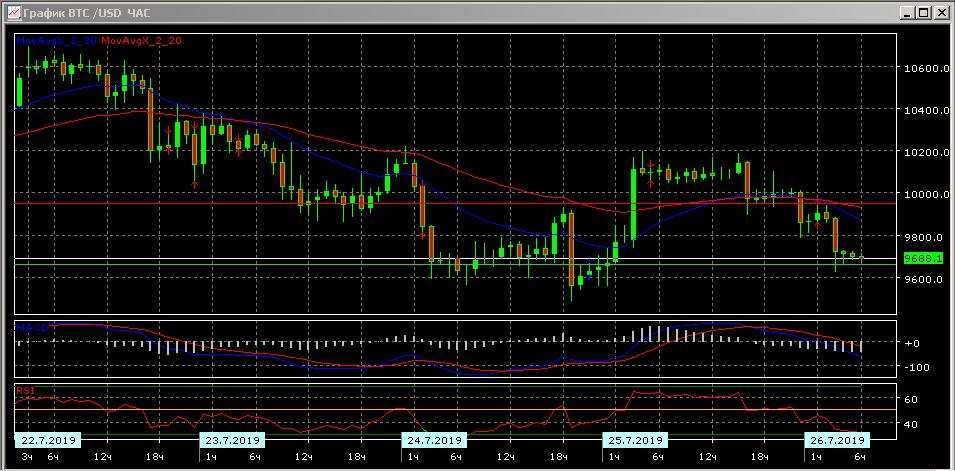Maximize the BTC/USD chart window
The height and width of the screenshot is (471, 955).
[x=923, y=13]
